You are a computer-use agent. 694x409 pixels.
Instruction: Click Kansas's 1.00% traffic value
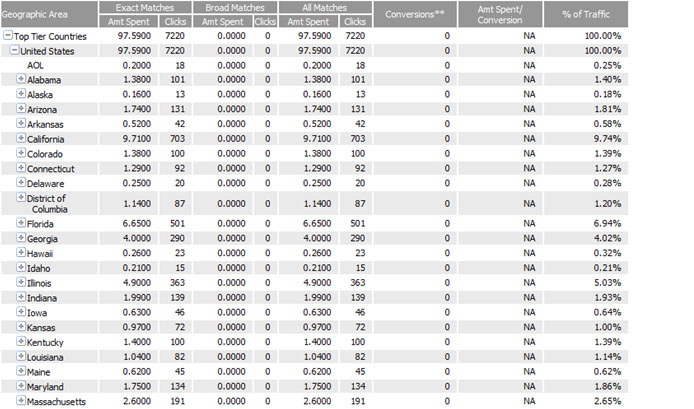(x=607, y=327)
